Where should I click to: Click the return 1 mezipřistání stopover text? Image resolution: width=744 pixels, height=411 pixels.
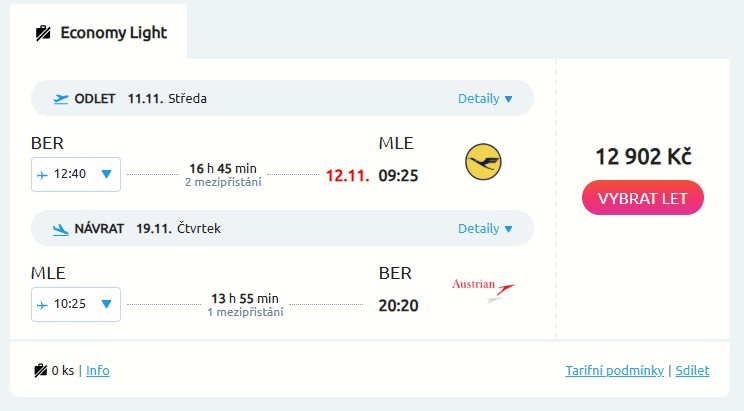pyautogui.click(x=245, y=312)
